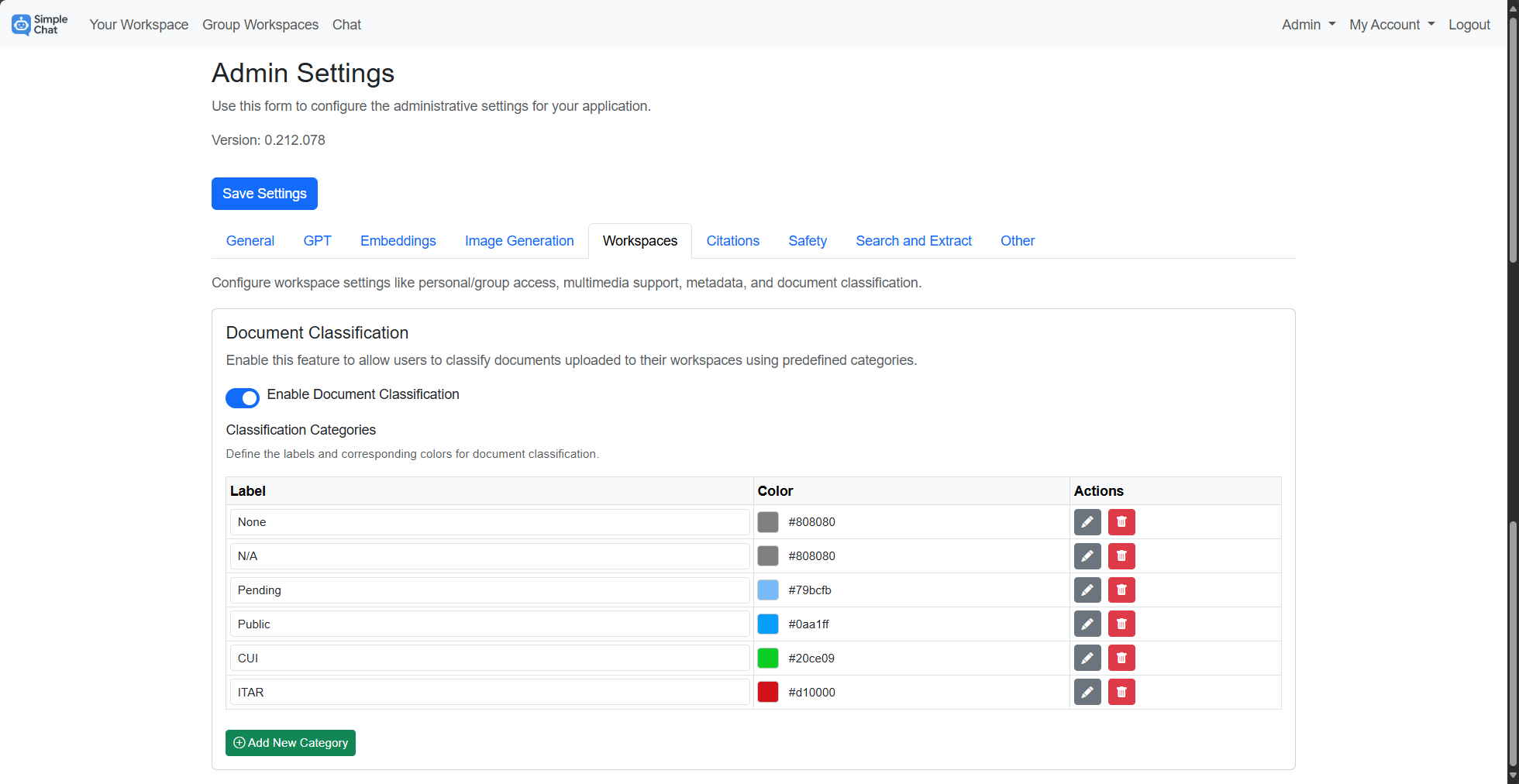
Task: Edit the ITAR classification category
Action: point(1087,692)
